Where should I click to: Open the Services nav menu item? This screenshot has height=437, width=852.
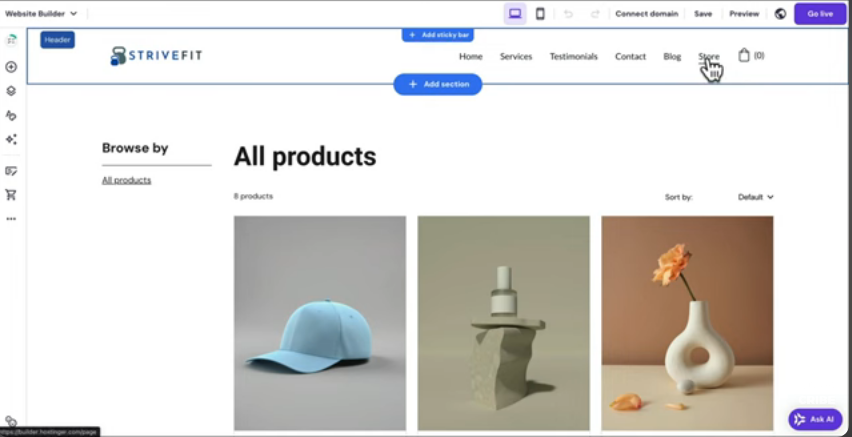pyautogui.click(x=516, y=56)
